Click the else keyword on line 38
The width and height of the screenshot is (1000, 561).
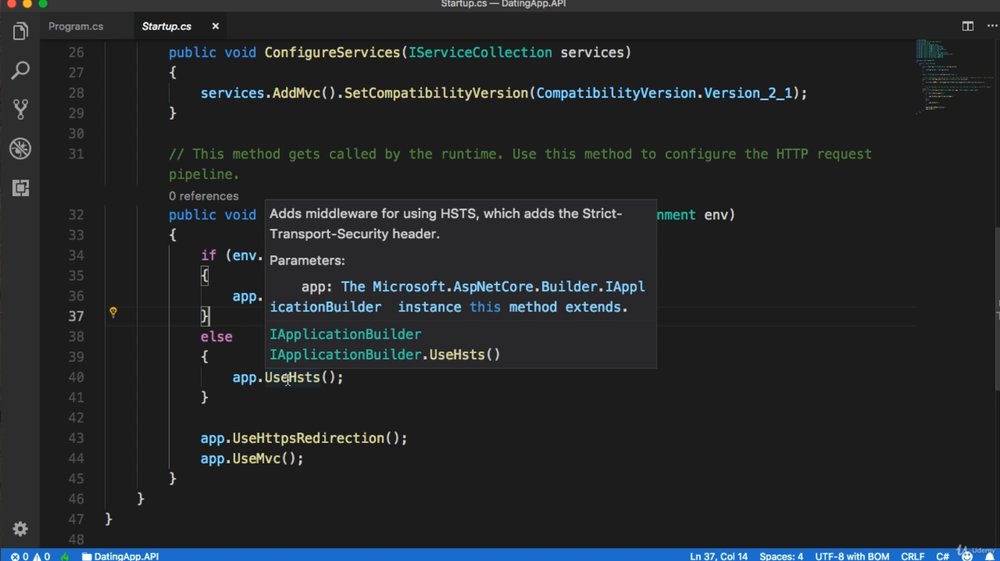tap(216, 337)
